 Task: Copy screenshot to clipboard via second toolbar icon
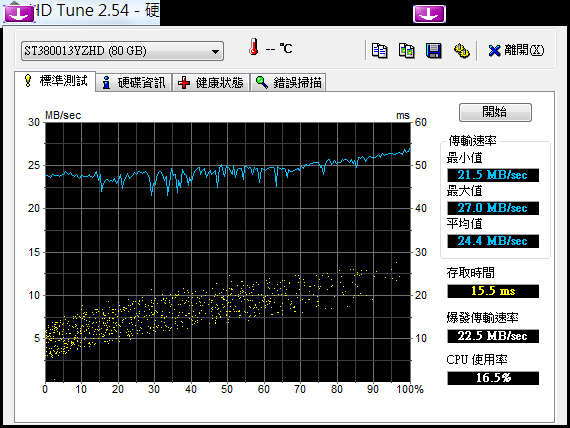(406, 51)
